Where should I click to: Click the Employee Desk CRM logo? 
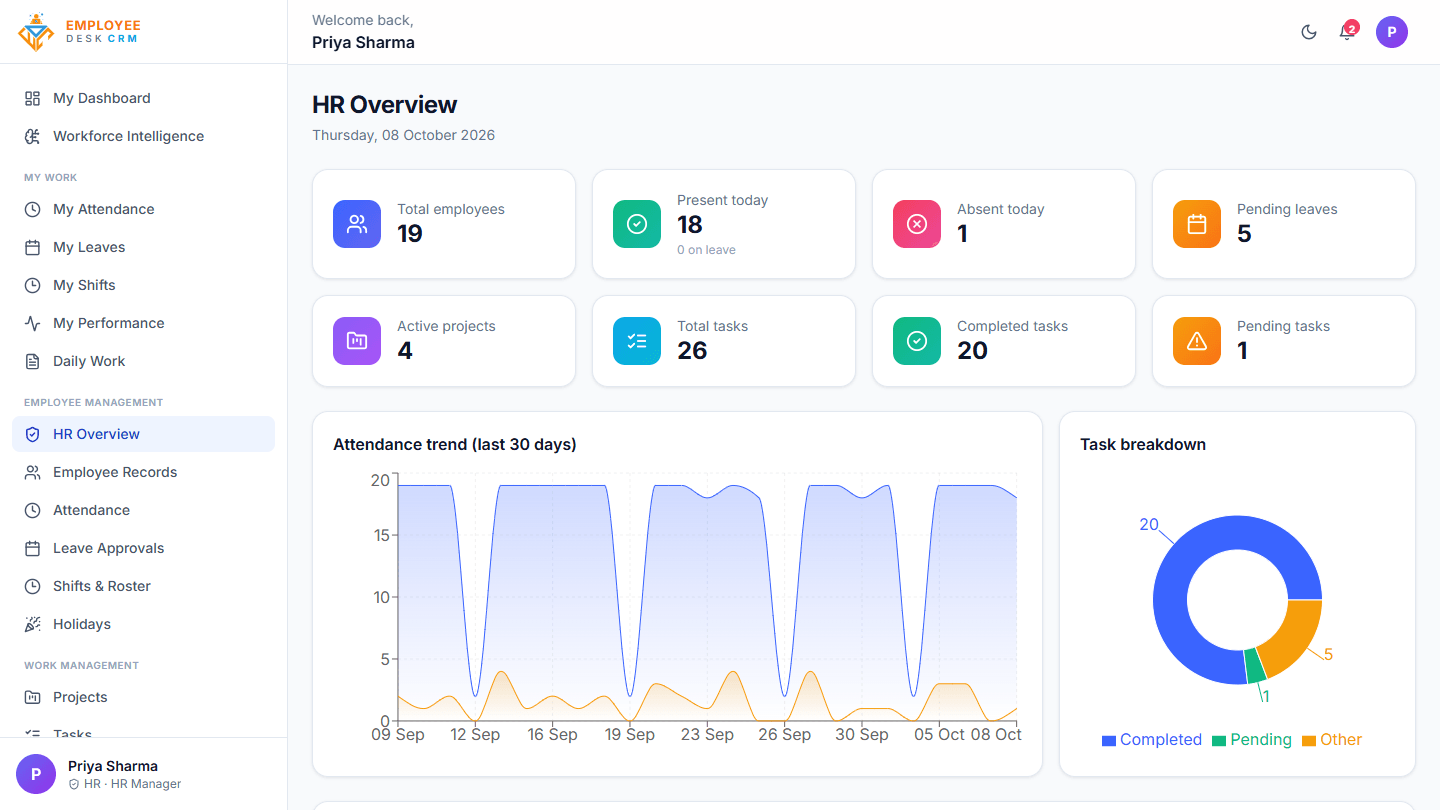pyautogui.click(x=80, y=32)
